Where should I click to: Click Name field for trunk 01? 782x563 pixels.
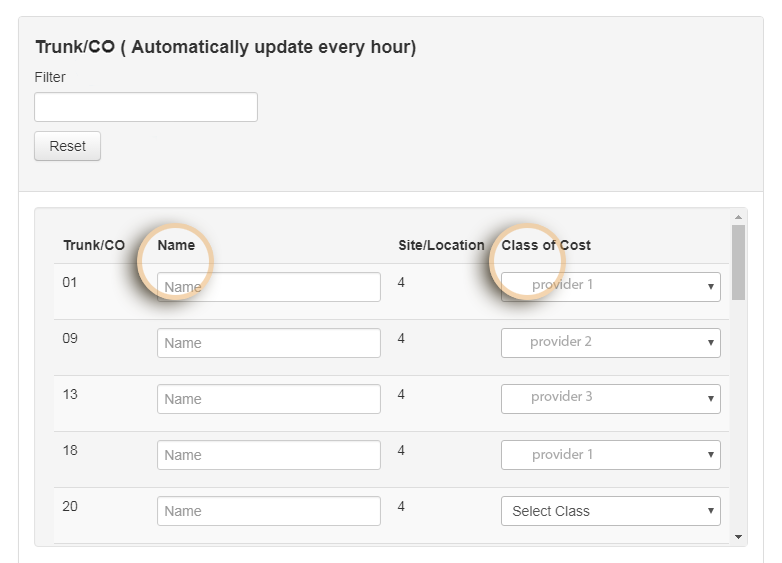268,287
